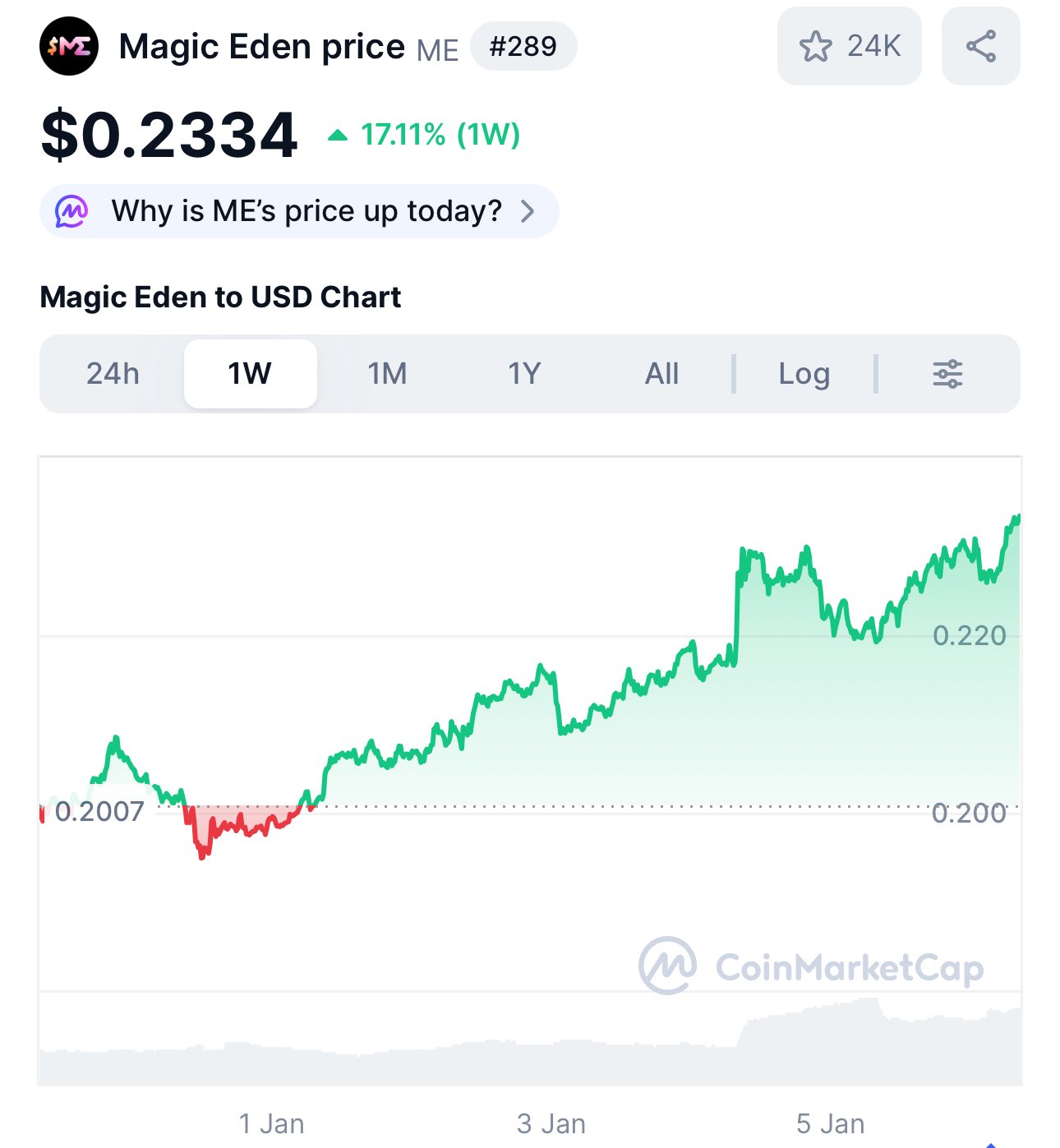This screenshot has height=1148, width=1060.
Task: Click the purple AI chat icon
Action: coord(71,211)
